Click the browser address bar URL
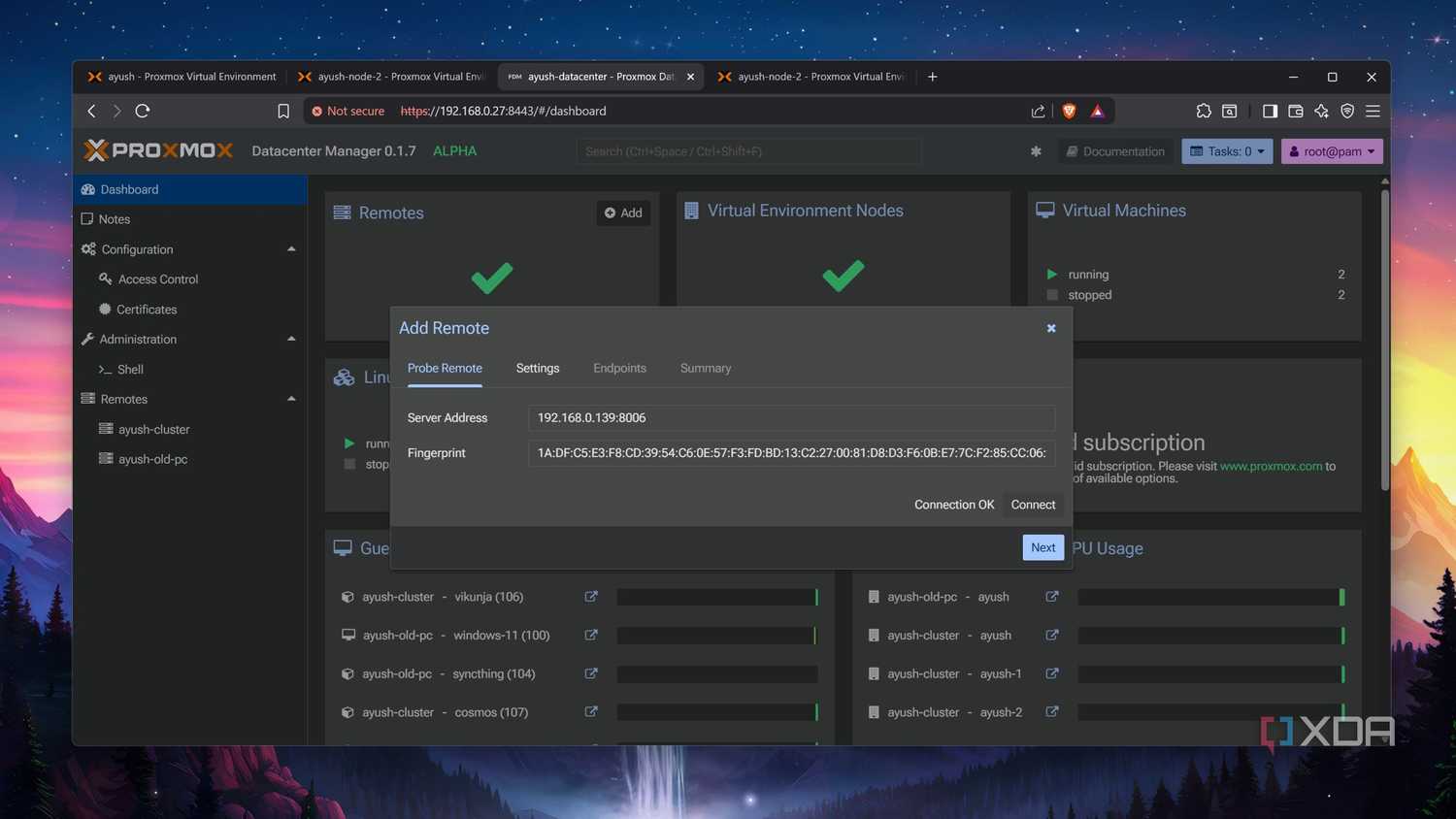The image size is (1456, 819). pos(503,112)
